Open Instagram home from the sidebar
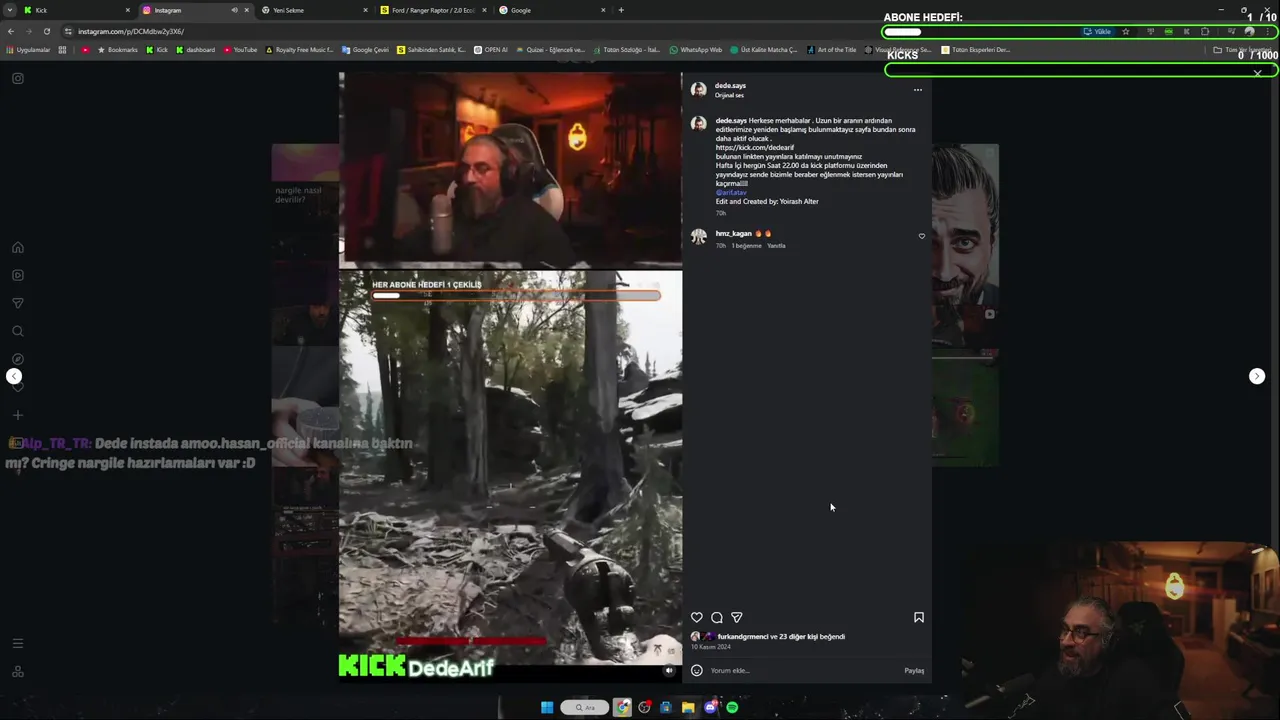Image resolution: width=1280 pixels, height=720 pixels. tap(18, 247)
